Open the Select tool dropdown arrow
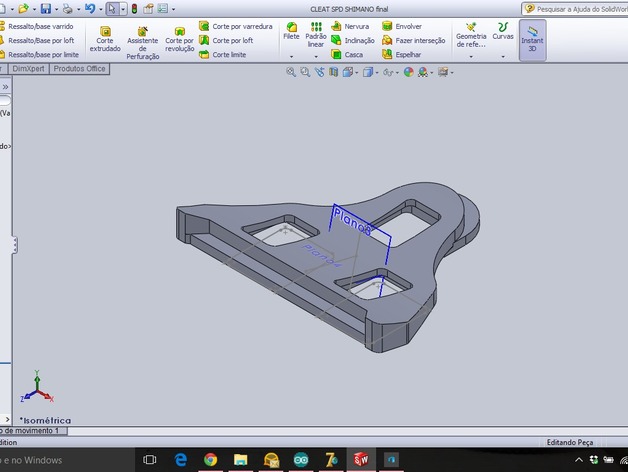The height and width of the screenshot is (472, 628). [123, 9]
